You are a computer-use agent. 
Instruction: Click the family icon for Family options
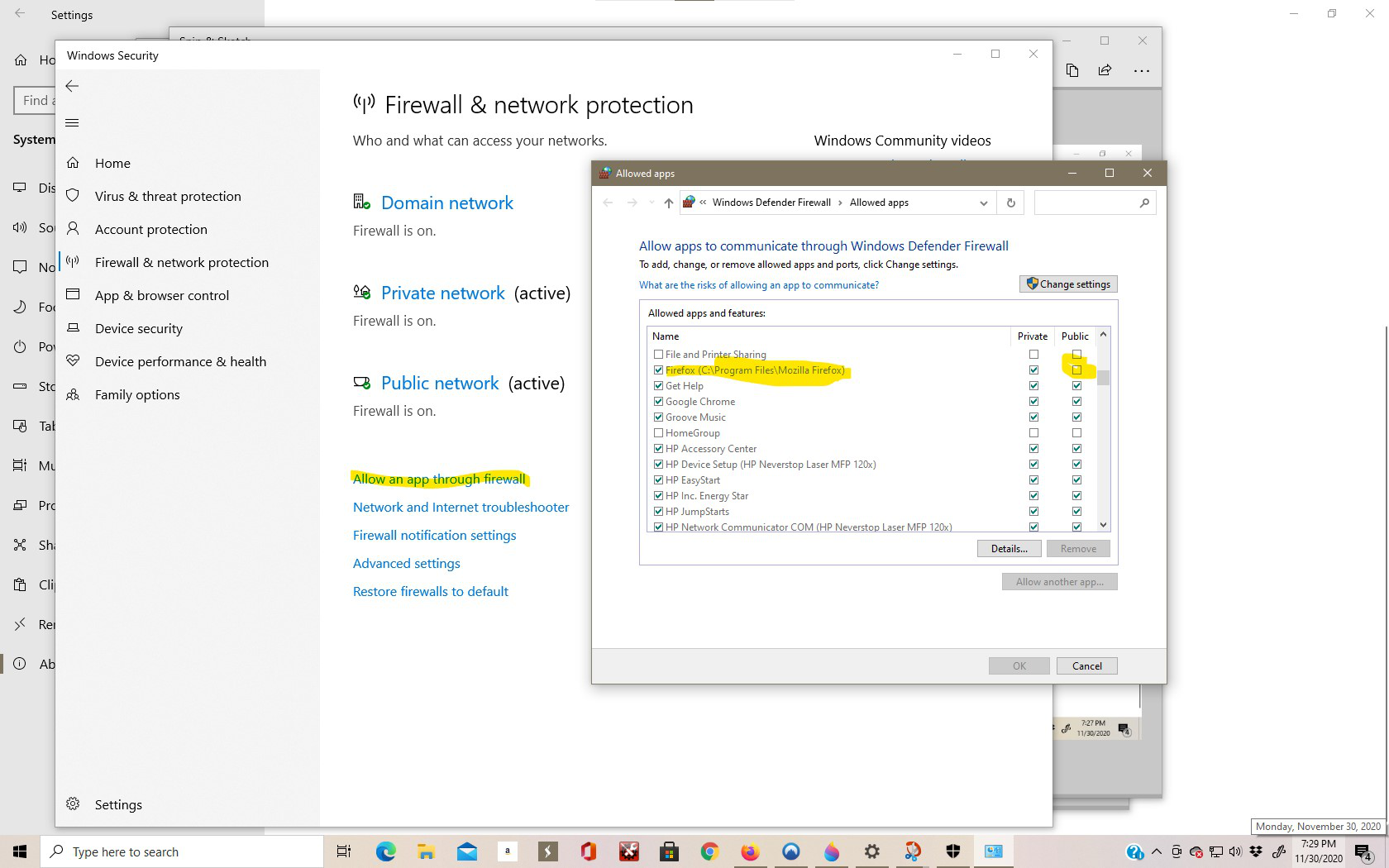pos(73,394)
